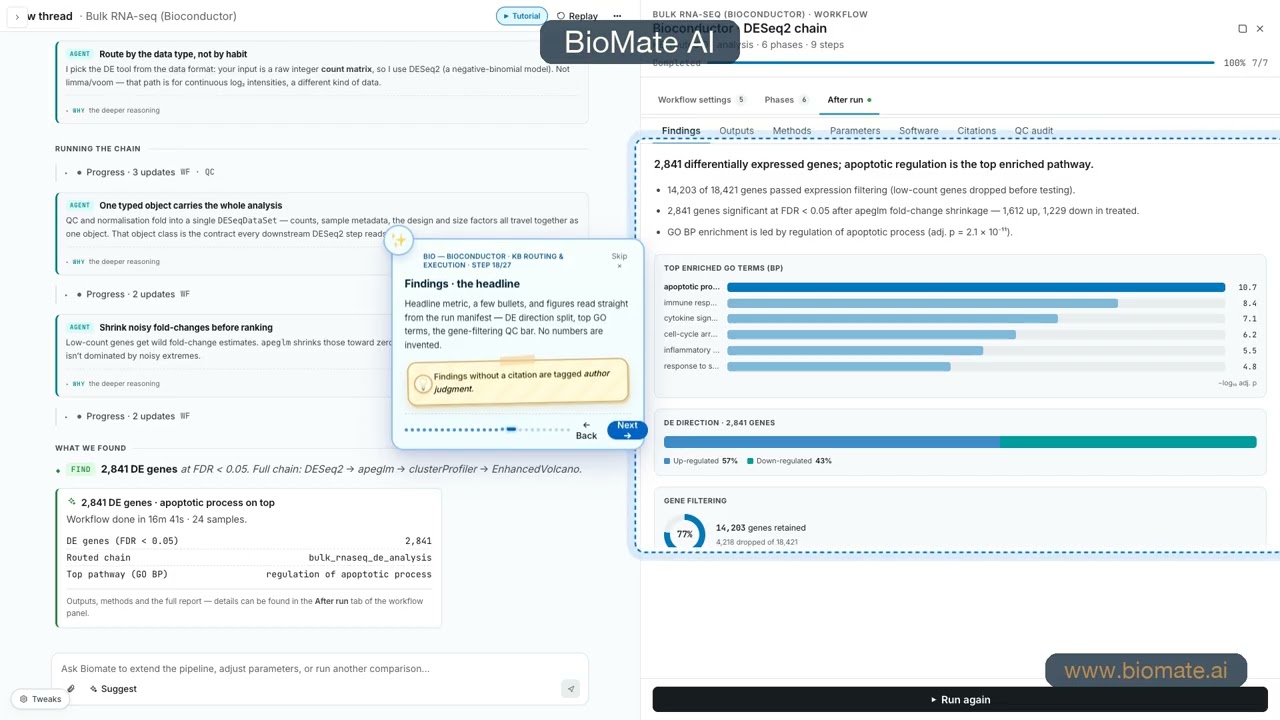Click the sparkle icon on the tutorial card
The image size is (1280, 720).
[399, 240]
